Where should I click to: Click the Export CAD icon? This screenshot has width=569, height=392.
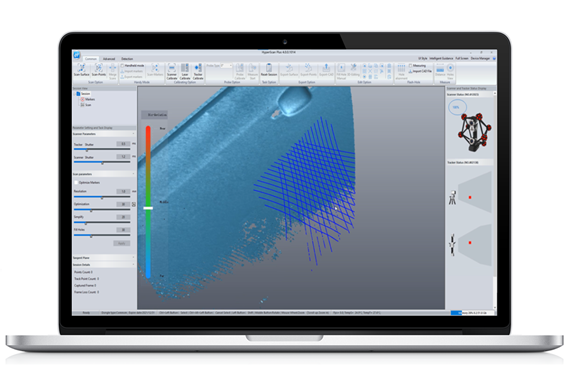326,70
